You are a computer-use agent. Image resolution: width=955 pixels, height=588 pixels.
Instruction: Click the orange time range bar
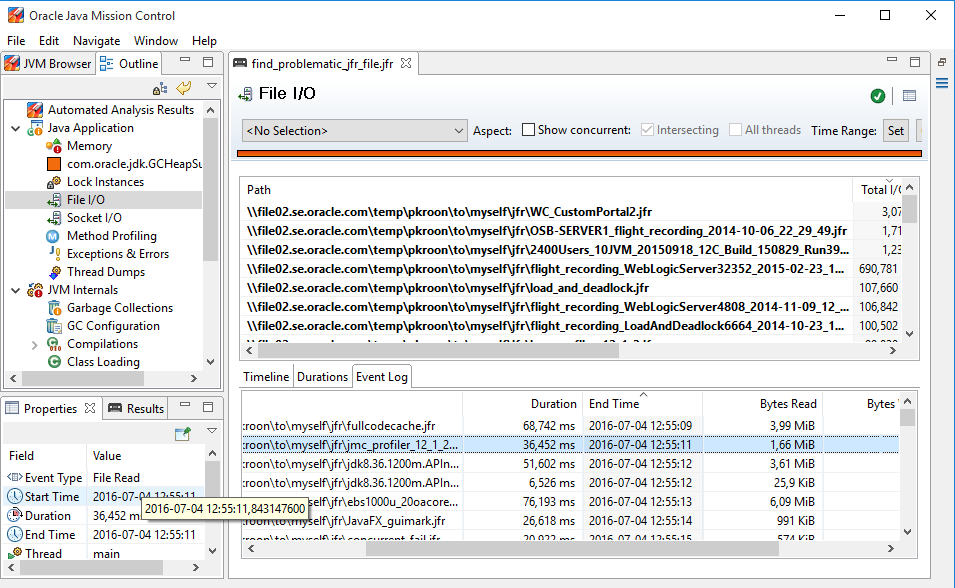click(x=578, y=153)
